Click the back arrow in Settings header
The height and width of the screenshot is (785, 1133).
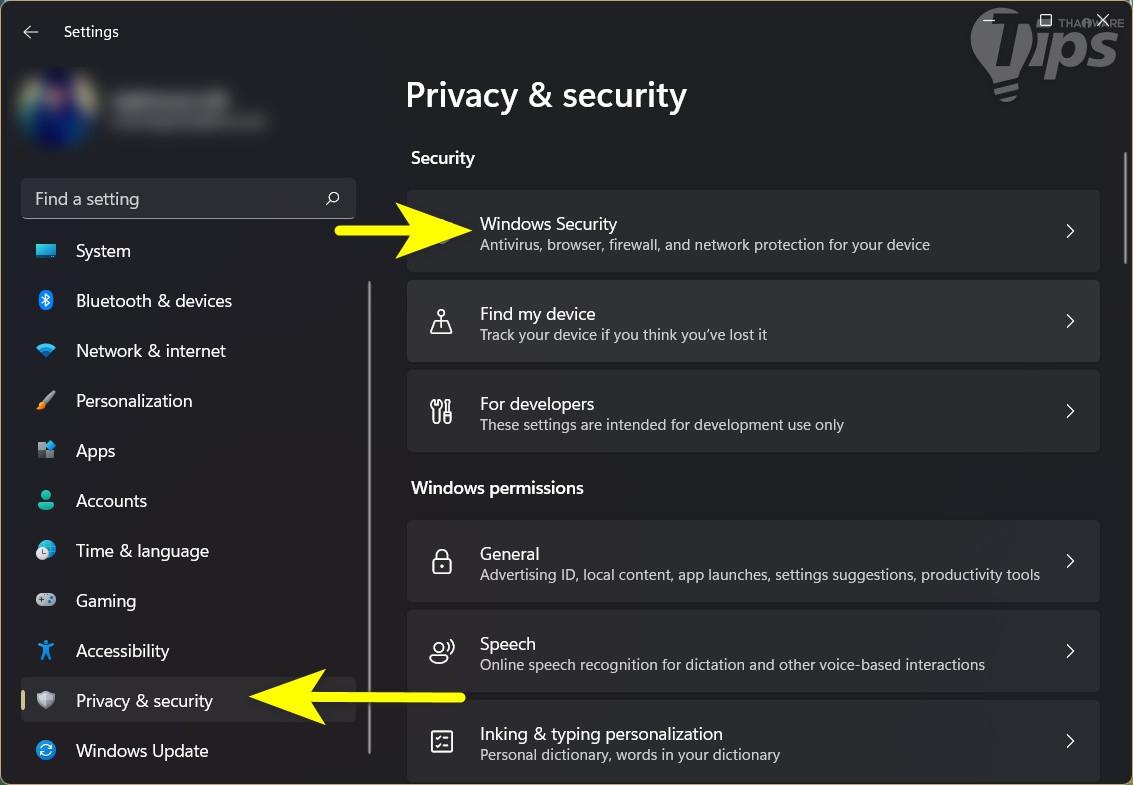[31, 32]
